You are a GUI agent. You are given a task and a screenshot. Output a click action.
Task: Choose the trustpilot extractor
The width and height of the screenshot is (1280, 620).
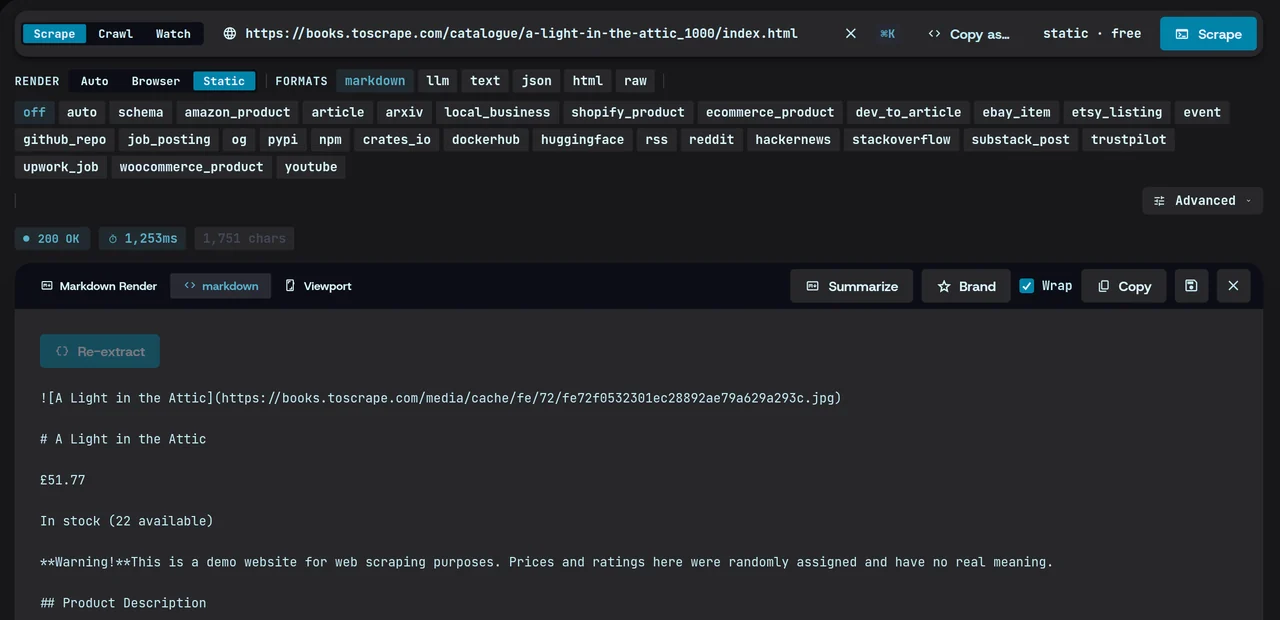click(x=1129, y=139)
